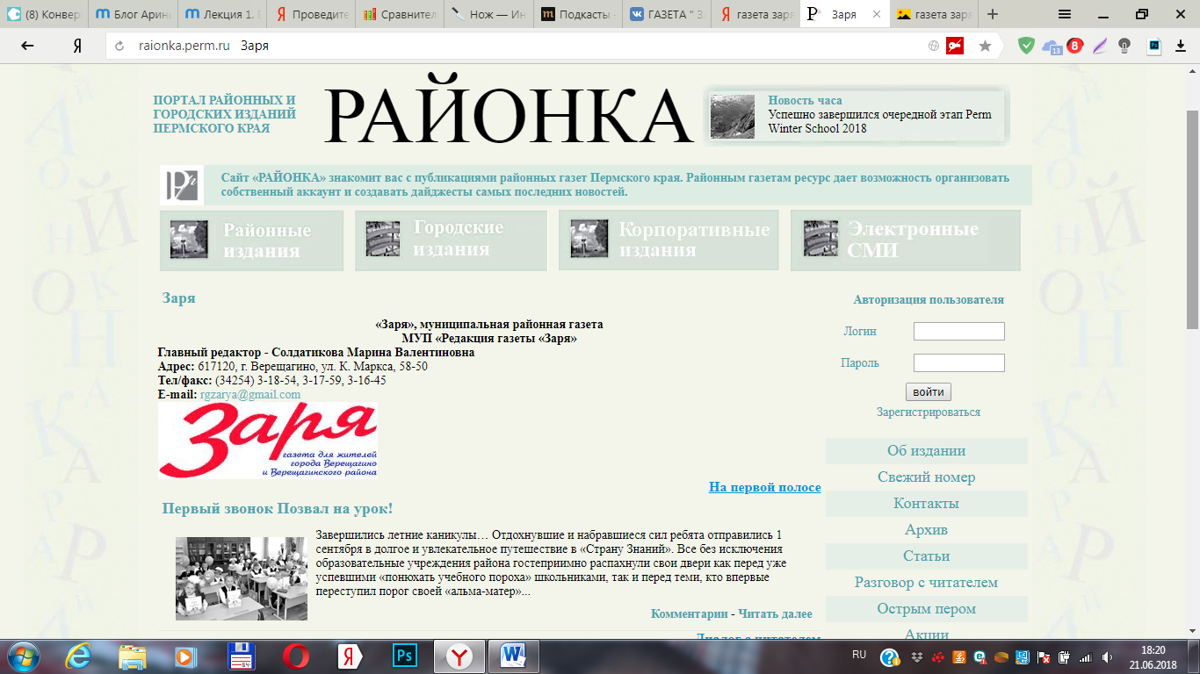Open the На первой полосе link
This screenshot has height=674, width=1200.
[765, 487]
